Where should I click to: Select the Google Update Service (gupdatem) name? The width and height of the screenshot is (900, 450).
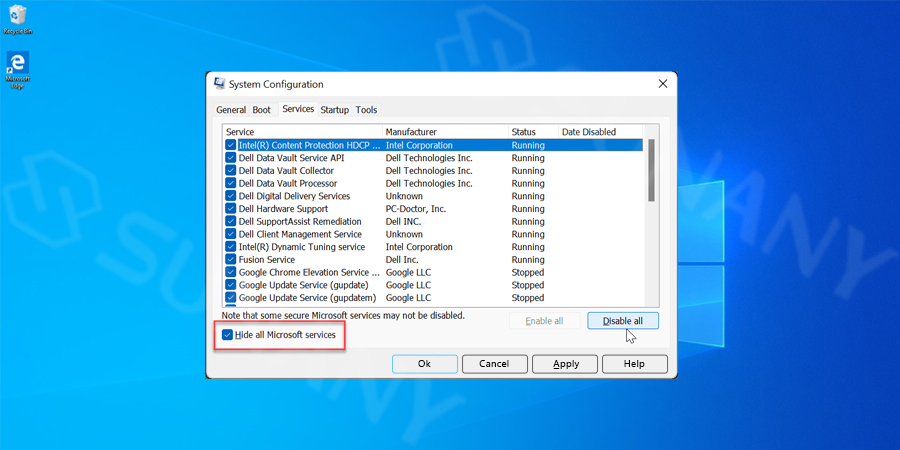coord(308,298)
